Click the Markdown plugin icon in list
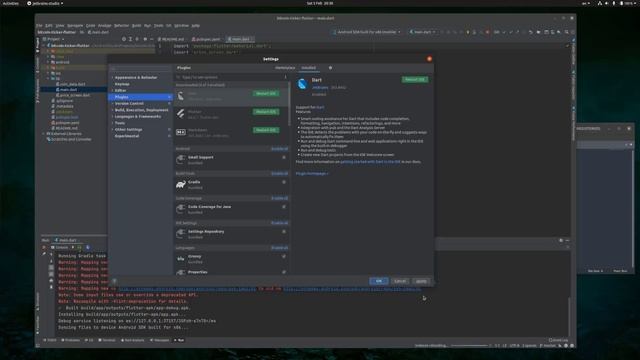 coord(181,132)
